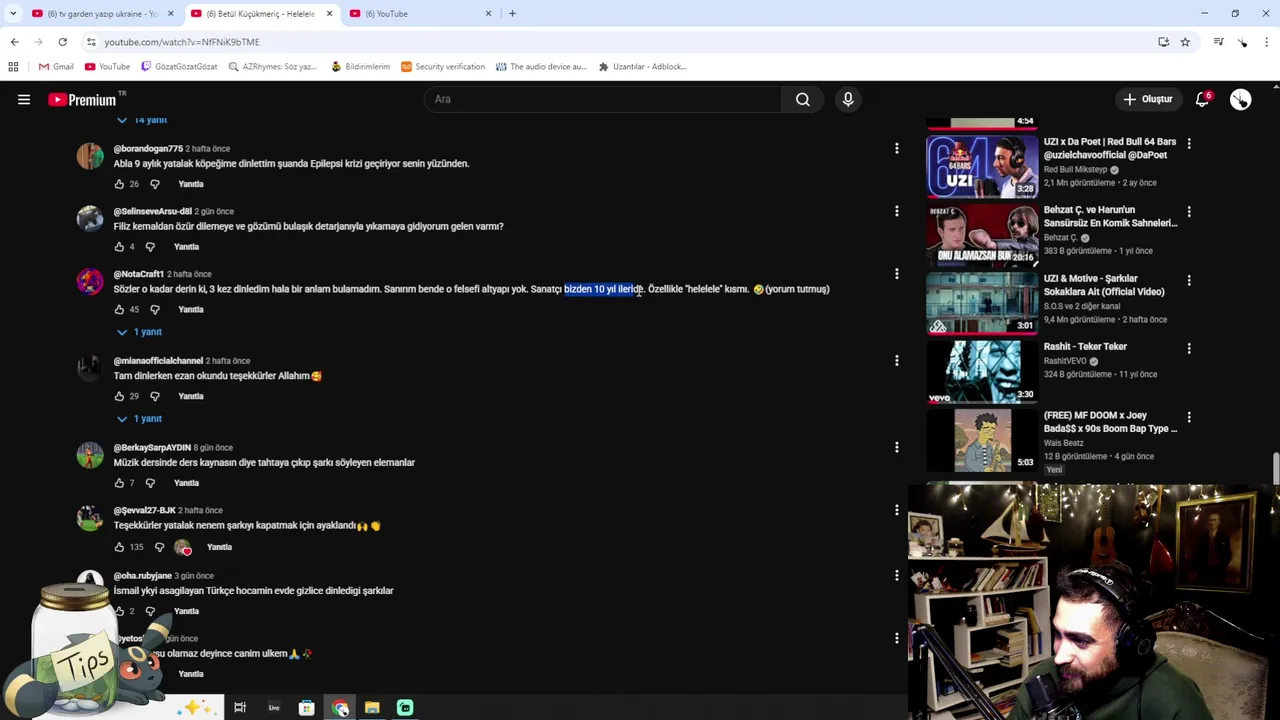Open Task View on the taskbar
1280x720 pixels.
click(240, 708)
